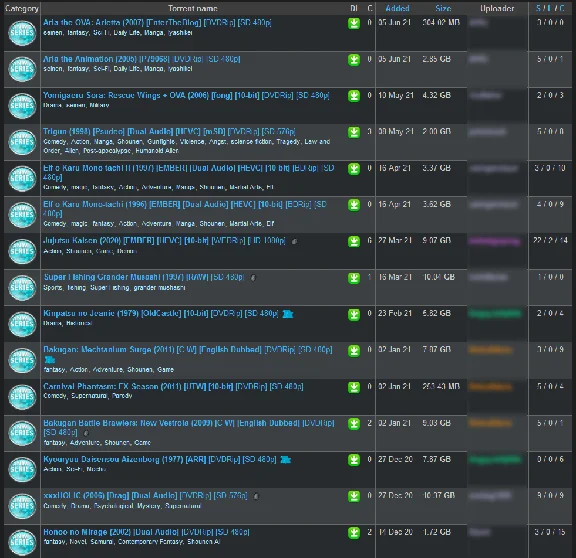Click the Category column header
This screenshot has width=576, height=558.
(x=22, y=8)
